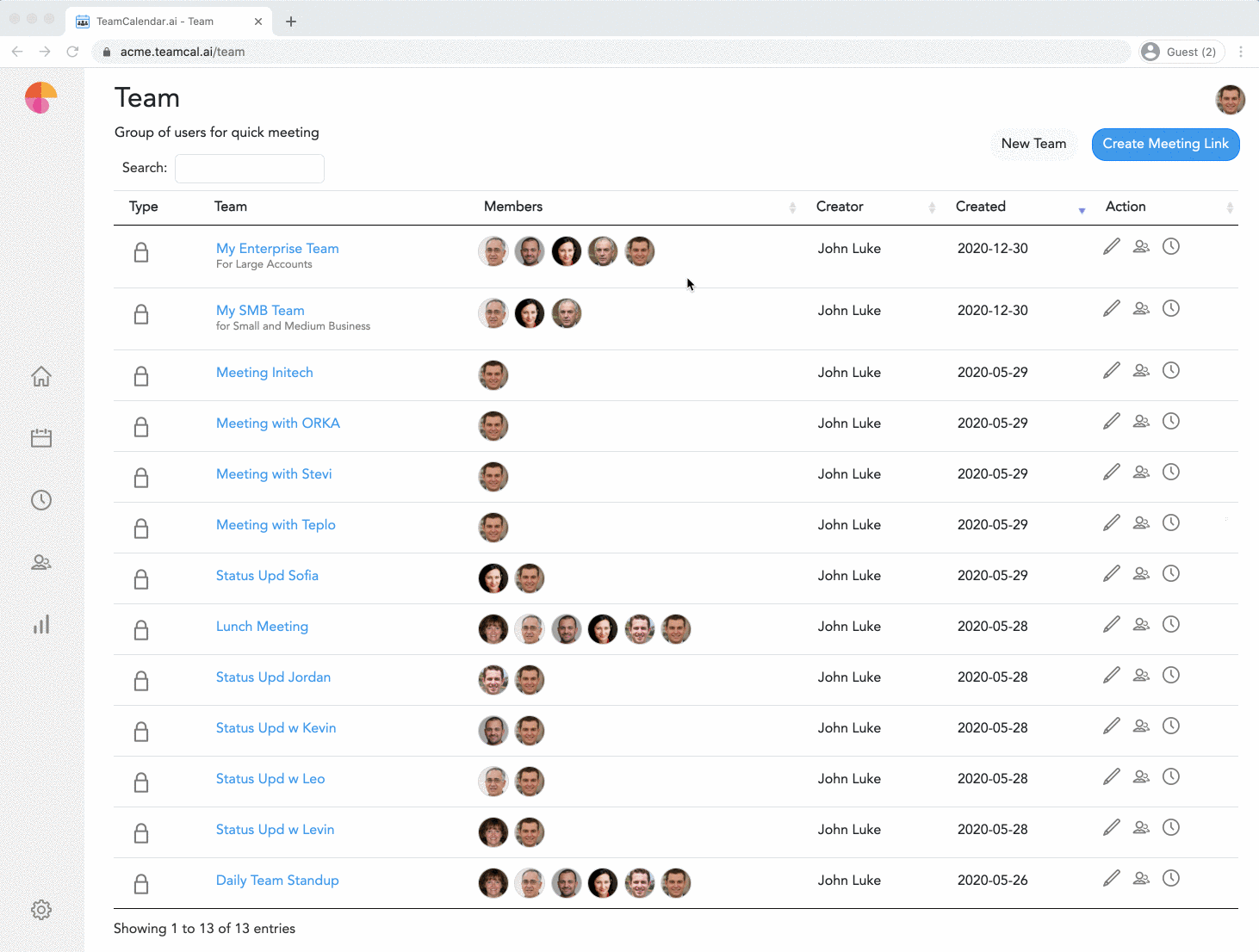Image resolution: width=1259 pixels, height=952 pixels.
Task: Click lock type icon for My SMB Team
Action: pos(141,314)
